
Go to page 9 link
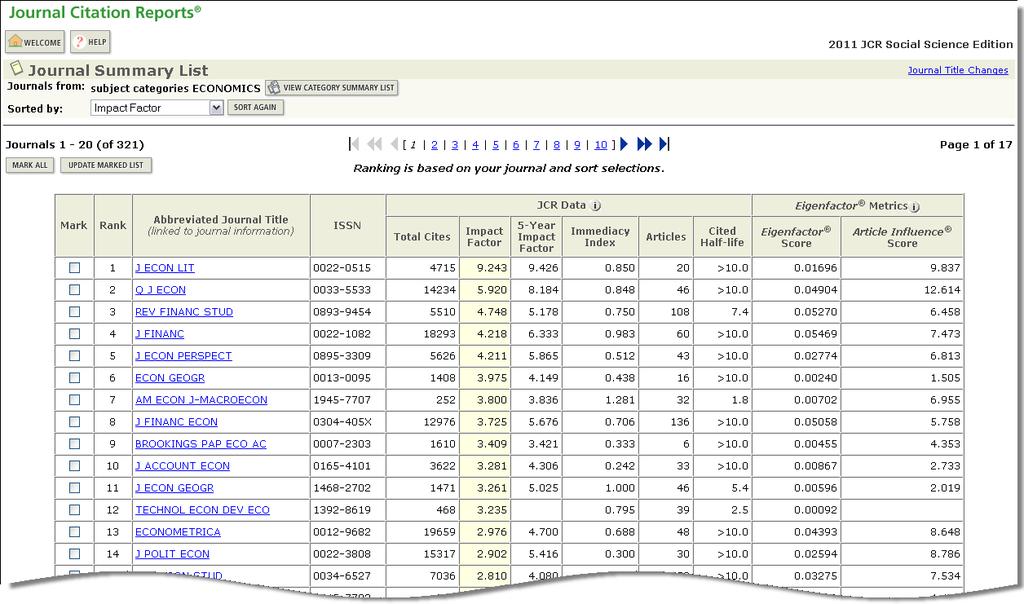pyautogui.click(x=577, y=144)
